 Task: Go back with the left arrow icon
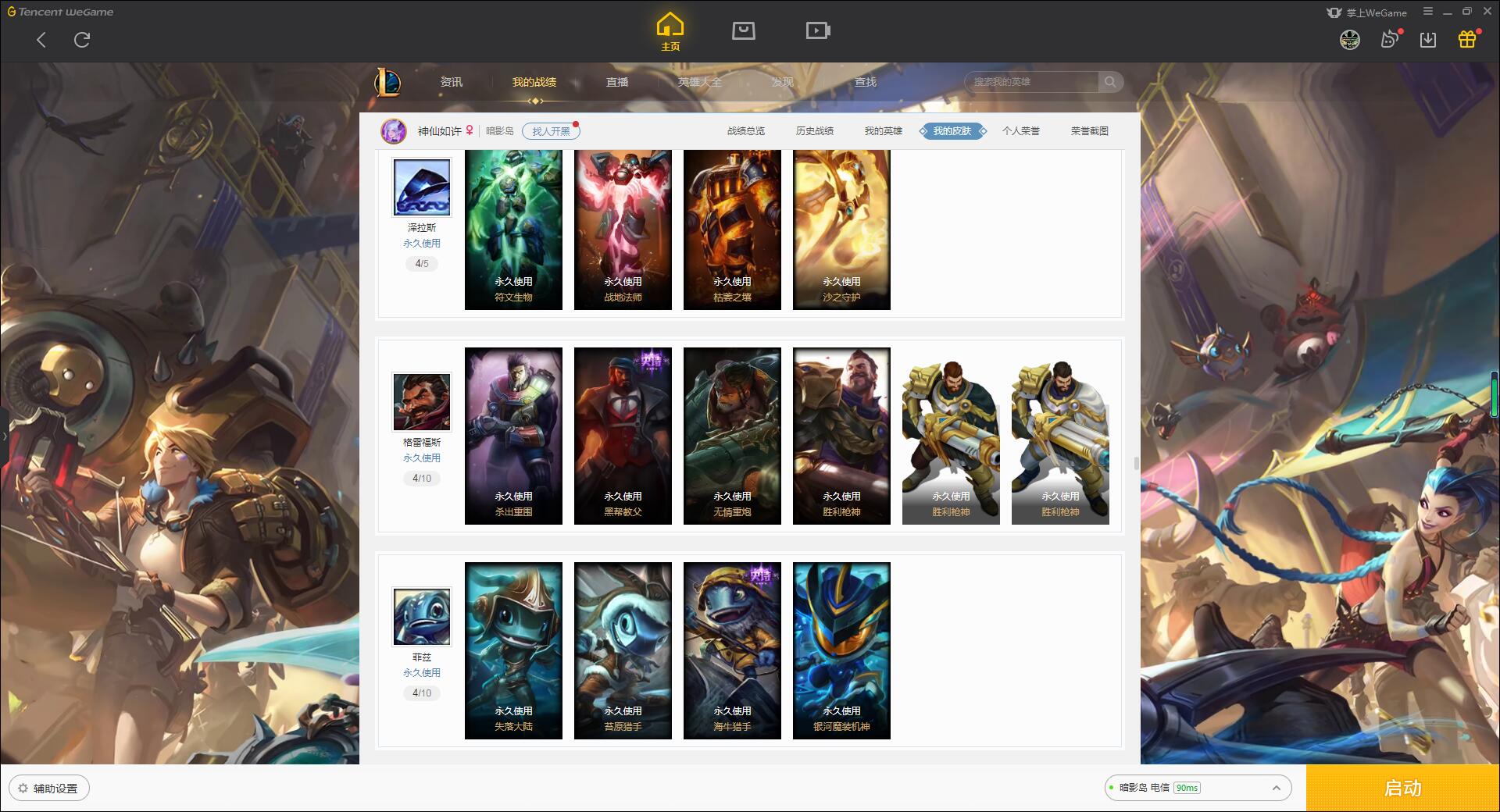tap(41, 40)
